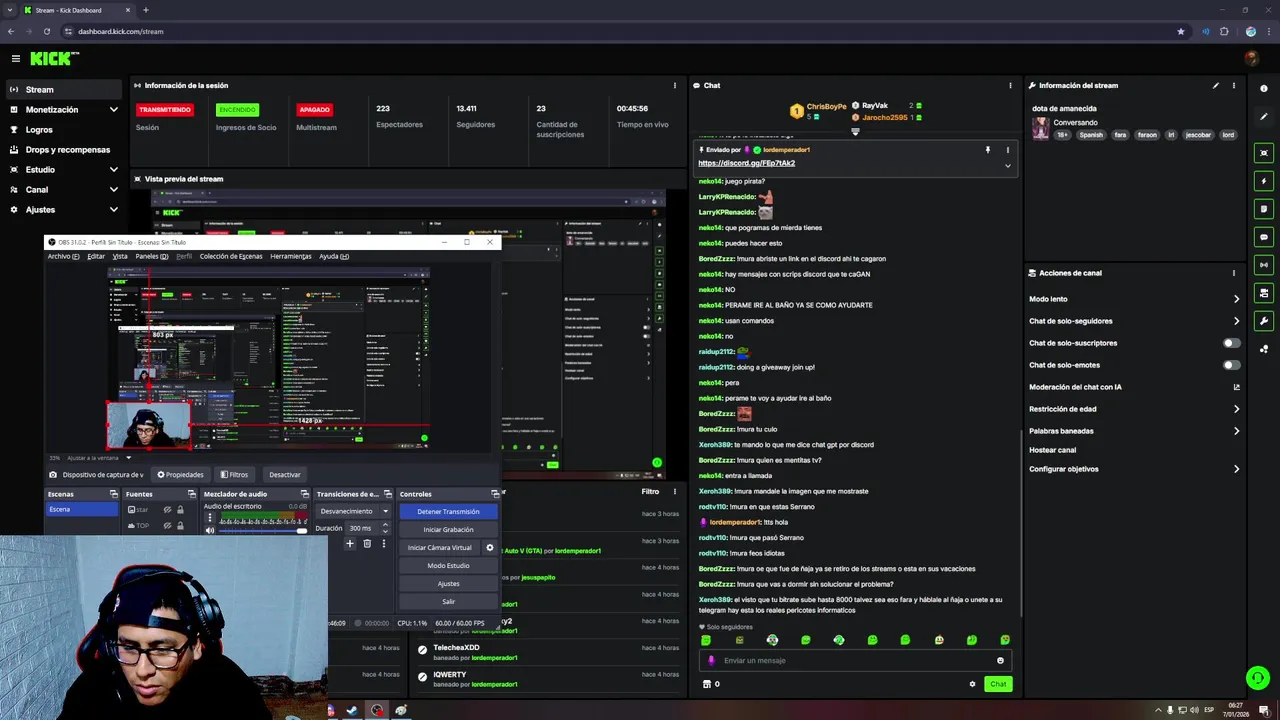
Task: Open the Windows notification center icon
Action: click(1266, 710)
